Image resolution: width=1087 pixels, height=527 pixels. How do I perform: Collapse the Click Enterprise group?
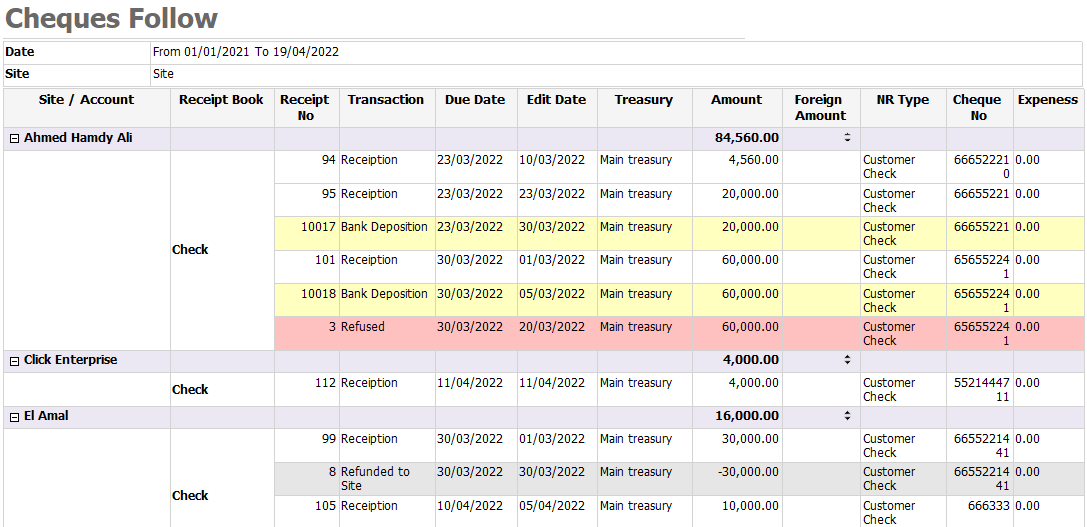click(x=14, y=360)
